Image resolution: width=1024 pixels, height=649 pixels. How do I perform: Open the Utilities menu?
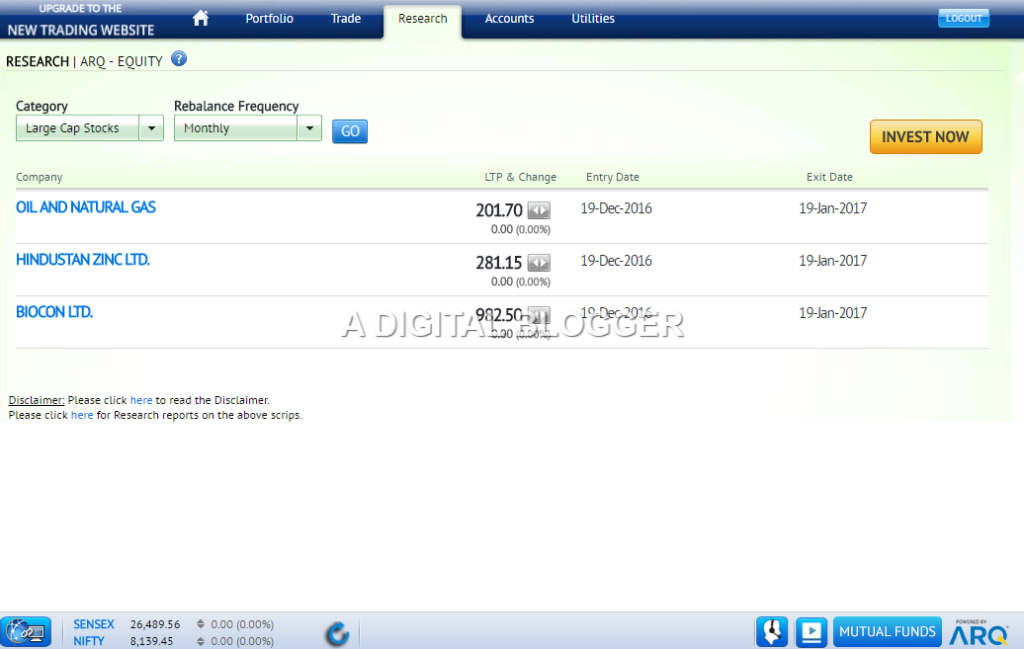point(593,18)
